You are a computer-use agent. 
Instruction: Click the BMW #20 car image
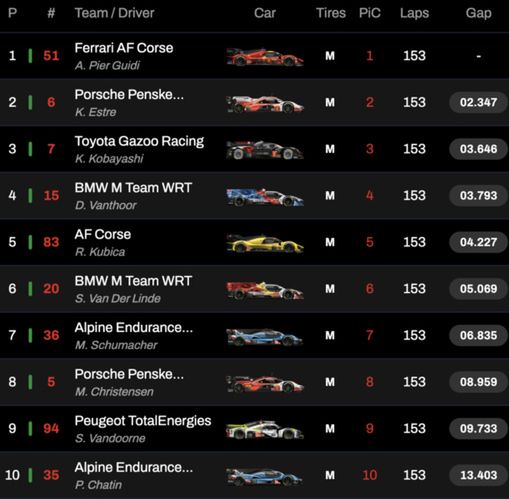pos(265,290)
